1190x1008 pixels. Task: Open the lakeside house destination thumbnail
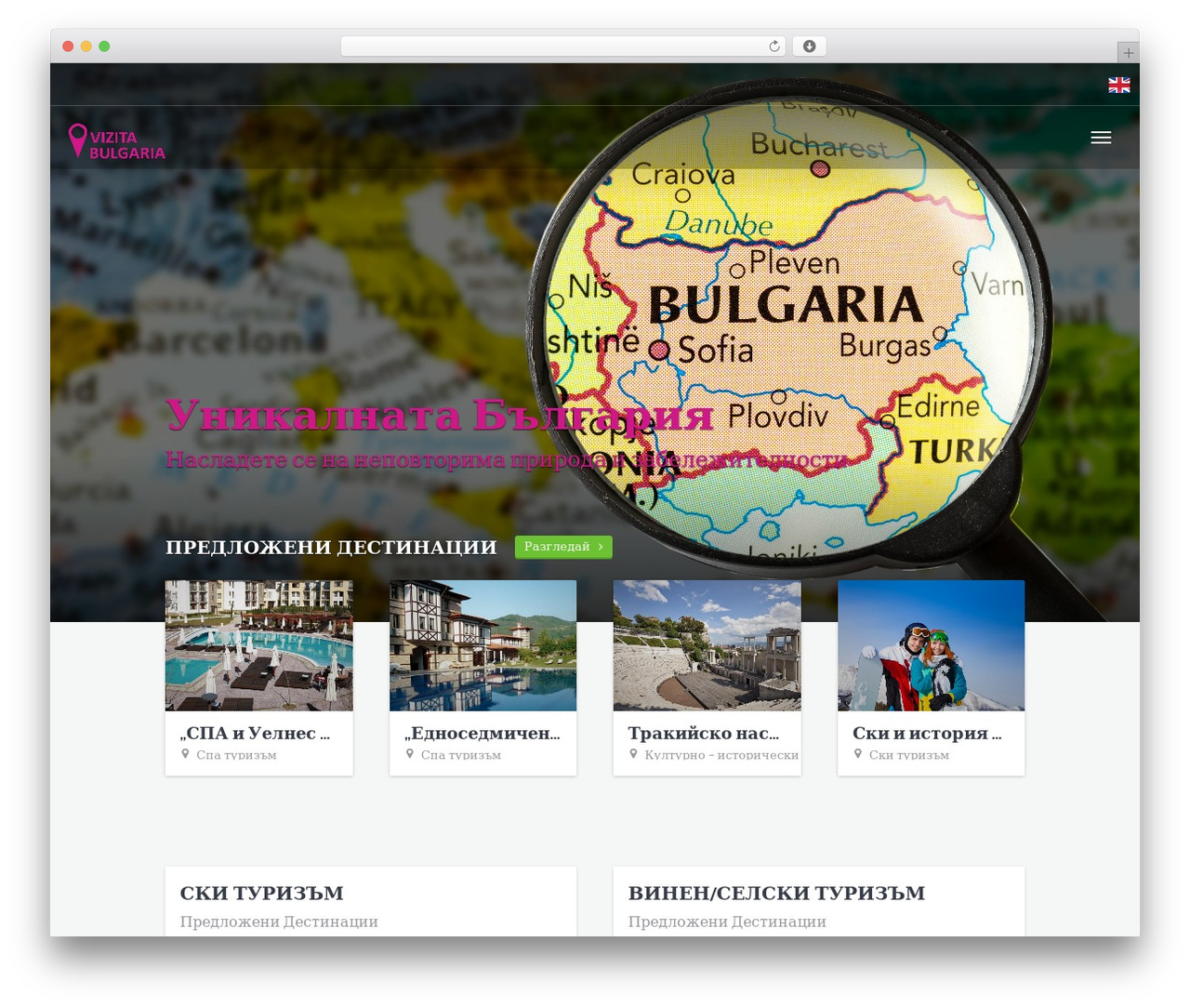(483, 645)
